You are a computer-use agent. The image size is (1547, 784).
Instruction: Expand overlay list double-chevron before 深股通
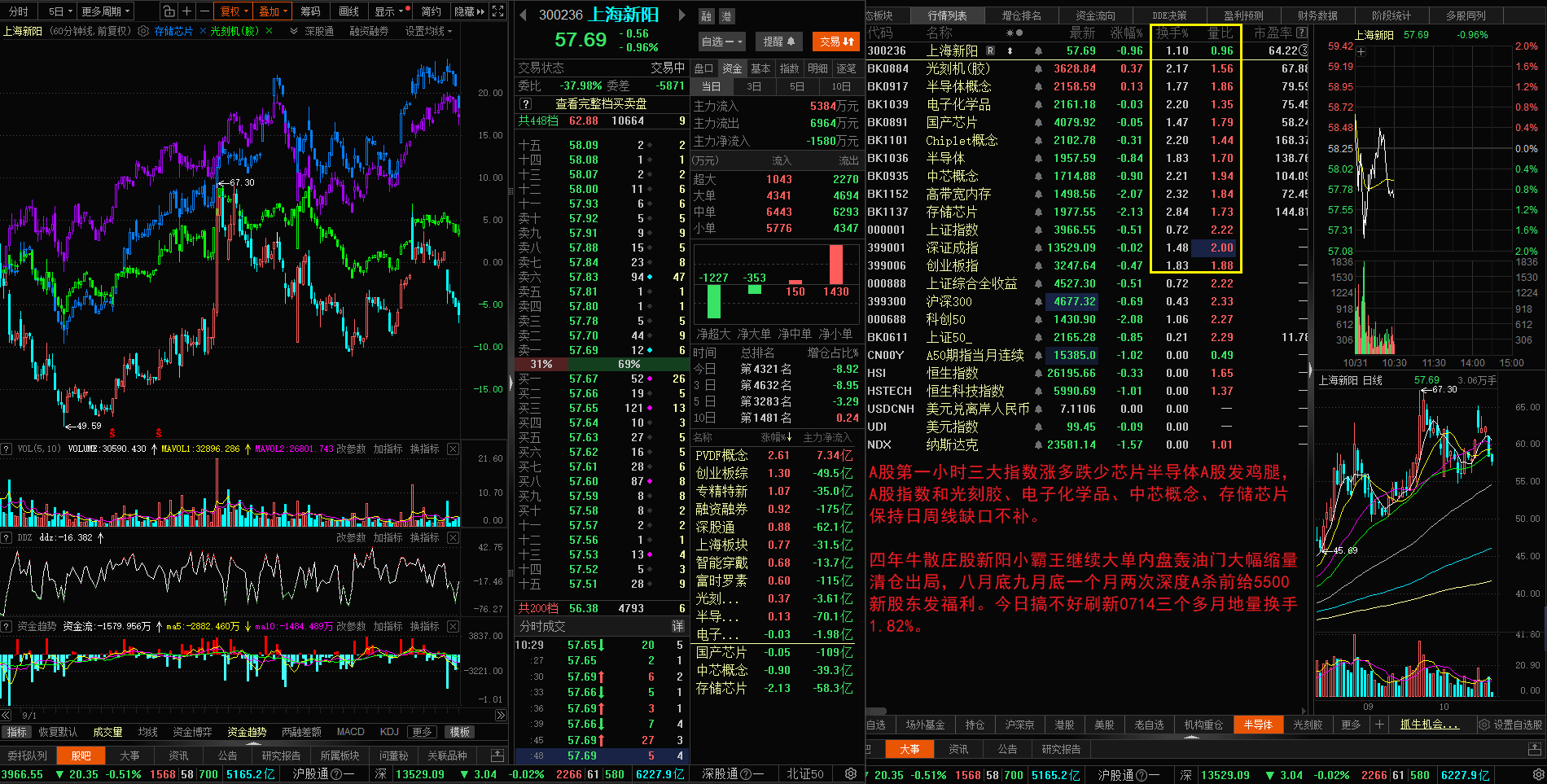tap(294, 31)
